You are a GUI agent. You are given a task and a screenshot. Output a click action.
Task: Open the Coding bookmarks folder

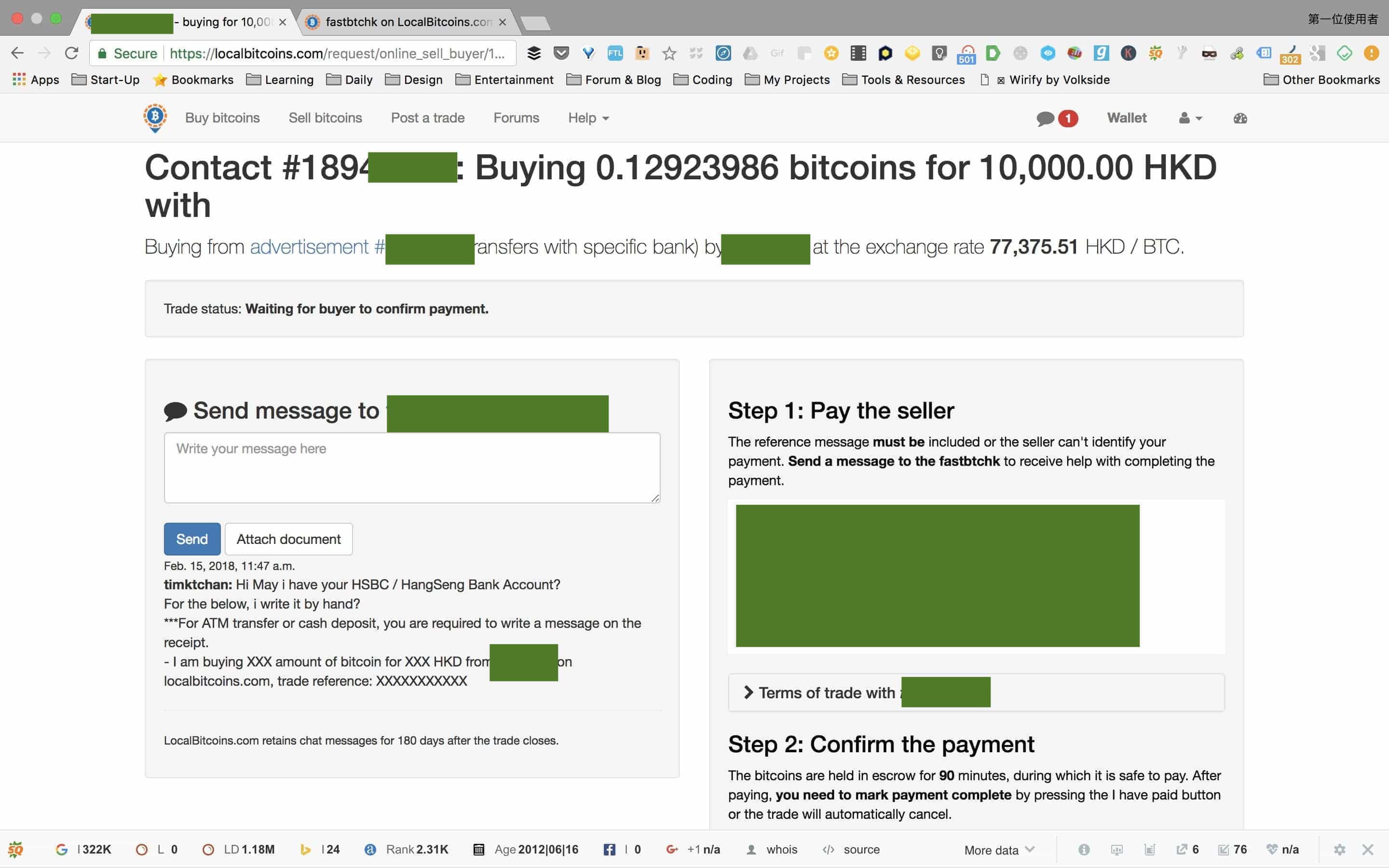click(x=703, y=80)
